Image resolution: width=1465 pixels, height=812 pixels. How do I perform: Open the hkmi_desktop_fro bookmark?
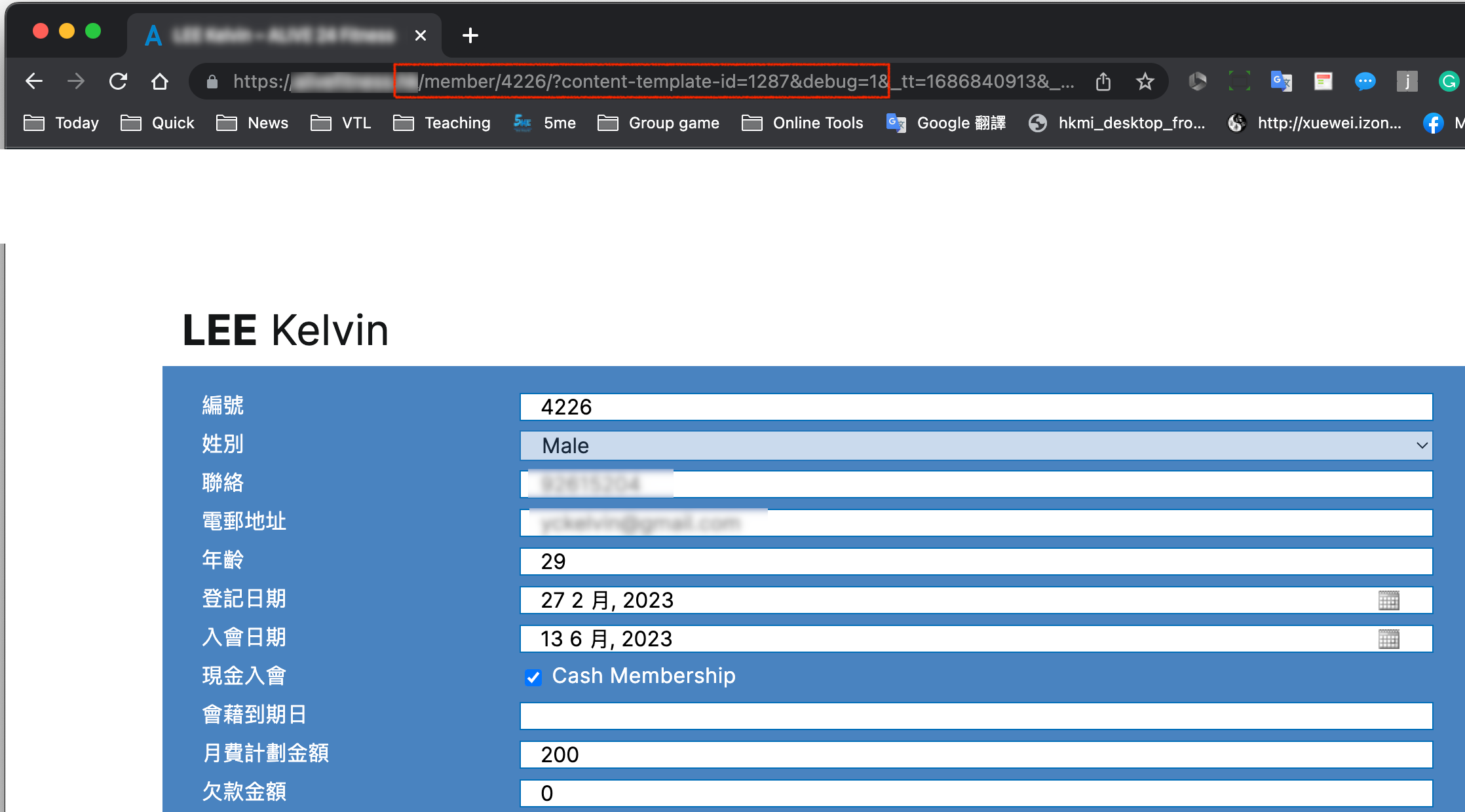[x=1116, y=123]
